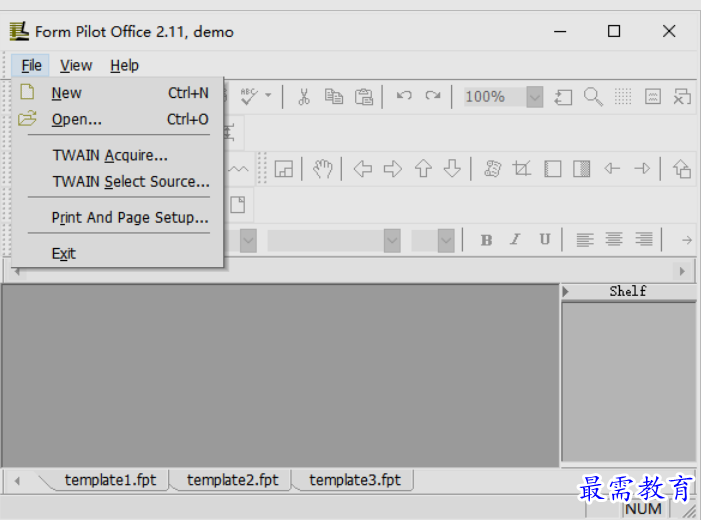Switch to template1.fpt tab
Viewport: 701px width, 520px height.
click(110, 480)
